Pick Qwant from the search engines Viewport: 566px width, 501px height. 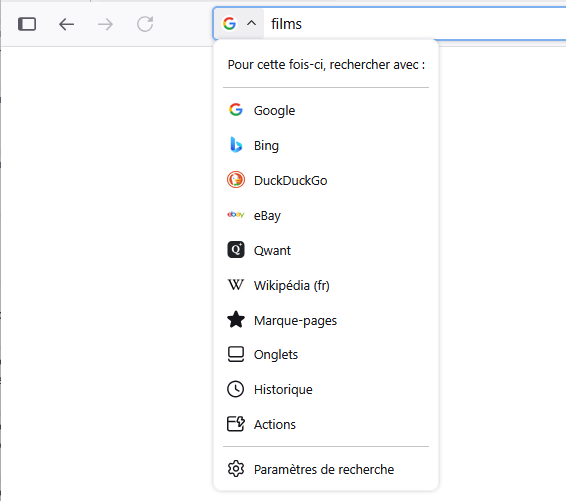[x=326, y=250]
